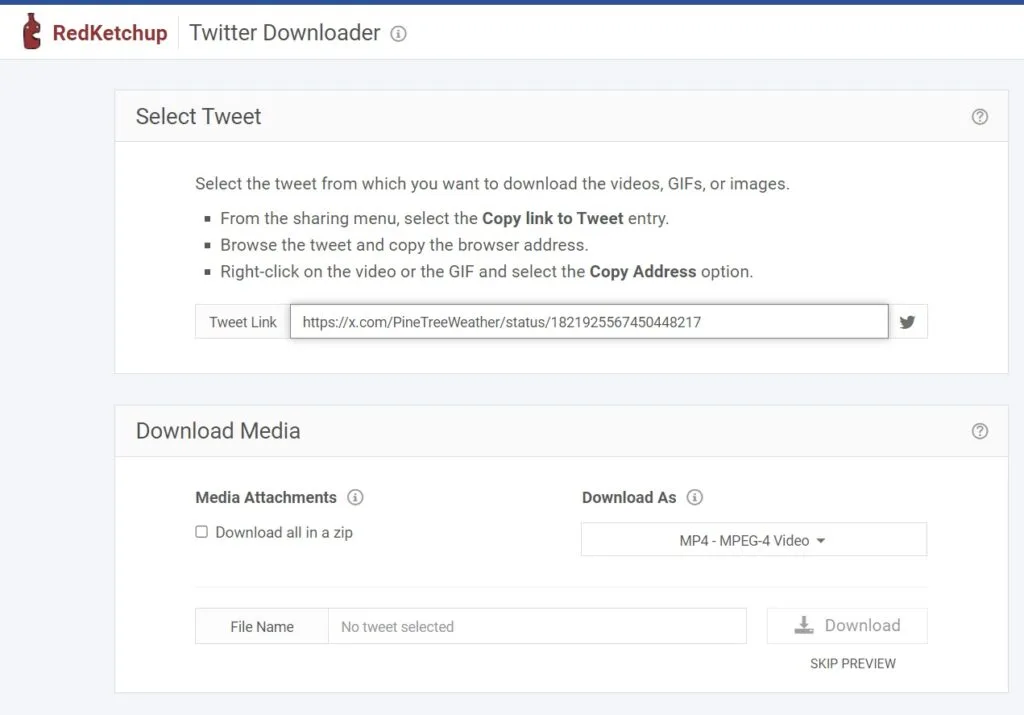Click the Select Tweet section header
The height and width of the screenshot is (715, 1024).
click(x=197, y=116)
